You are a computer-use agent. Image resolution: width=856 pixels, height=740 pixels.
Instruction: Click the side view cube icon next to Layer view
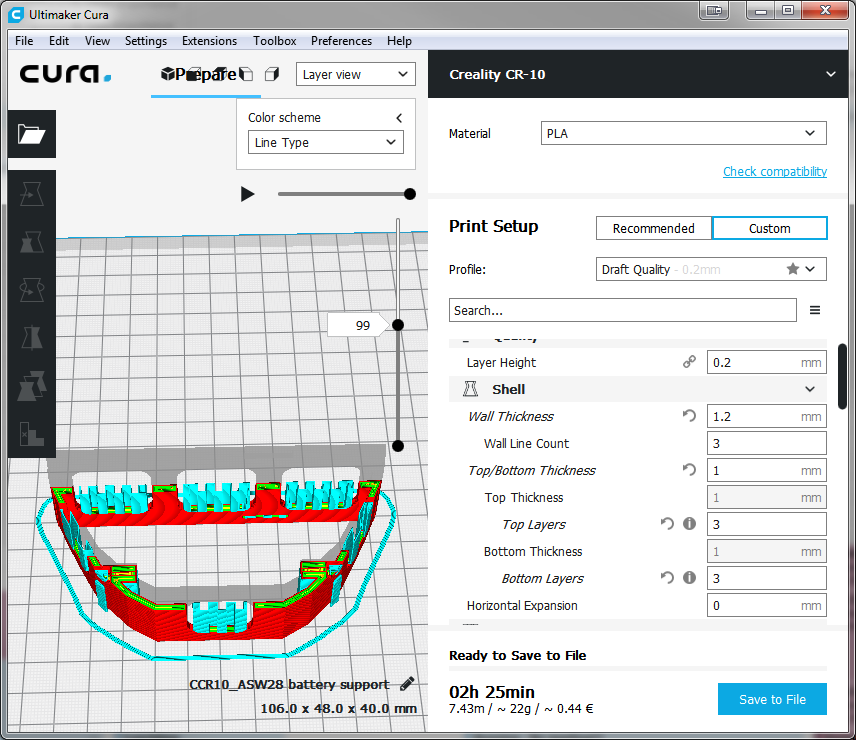272,74
